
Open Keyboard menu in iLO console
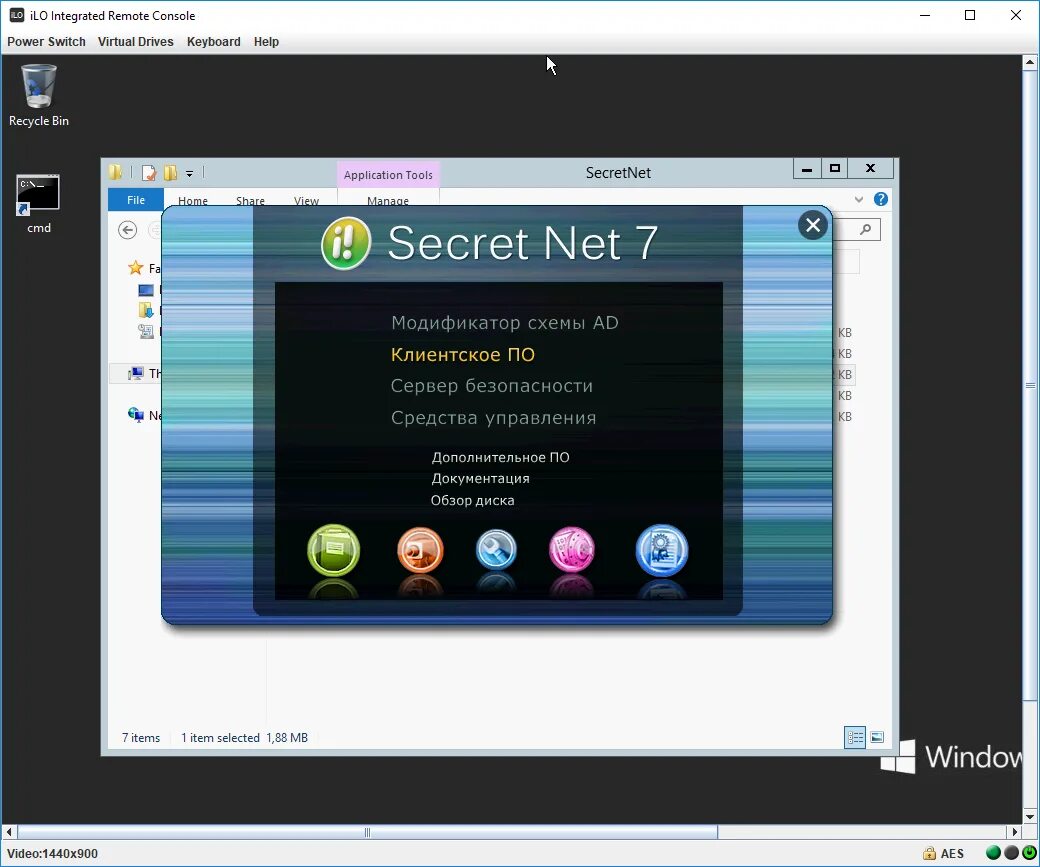[x=214, y=42]
